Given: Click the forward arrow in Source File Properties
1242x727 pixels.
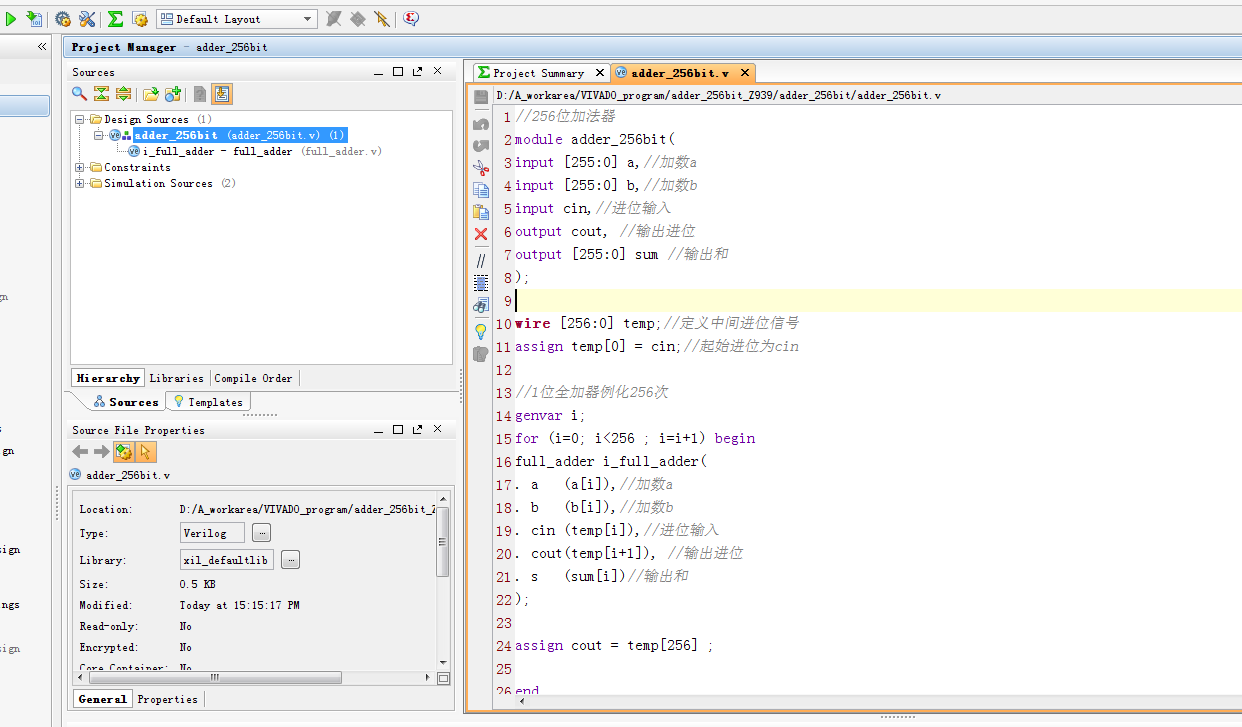Looking at the screenshot, I should pyautogui.click(x=101, y=452).
